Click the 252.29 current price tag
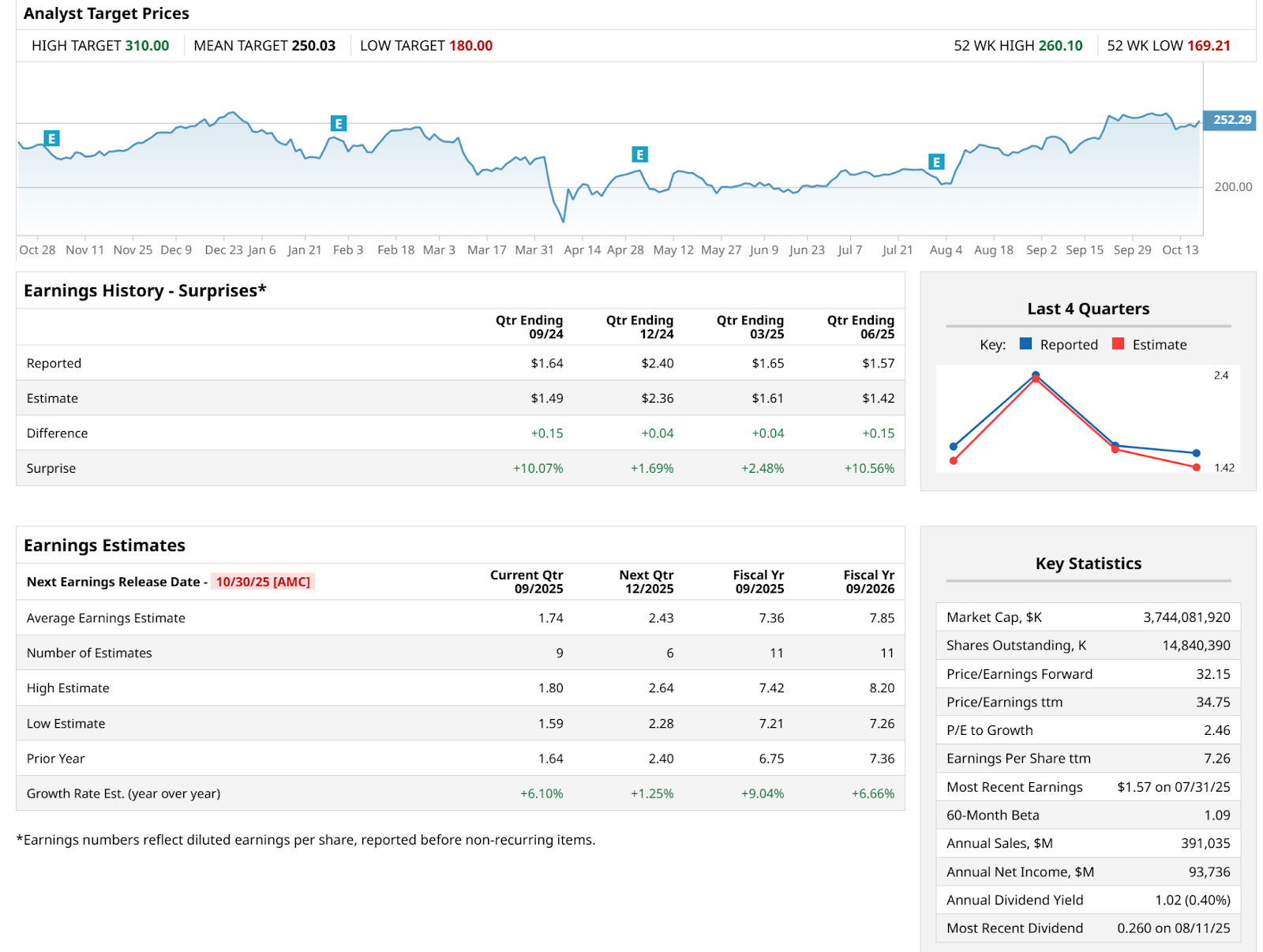 1230,120
